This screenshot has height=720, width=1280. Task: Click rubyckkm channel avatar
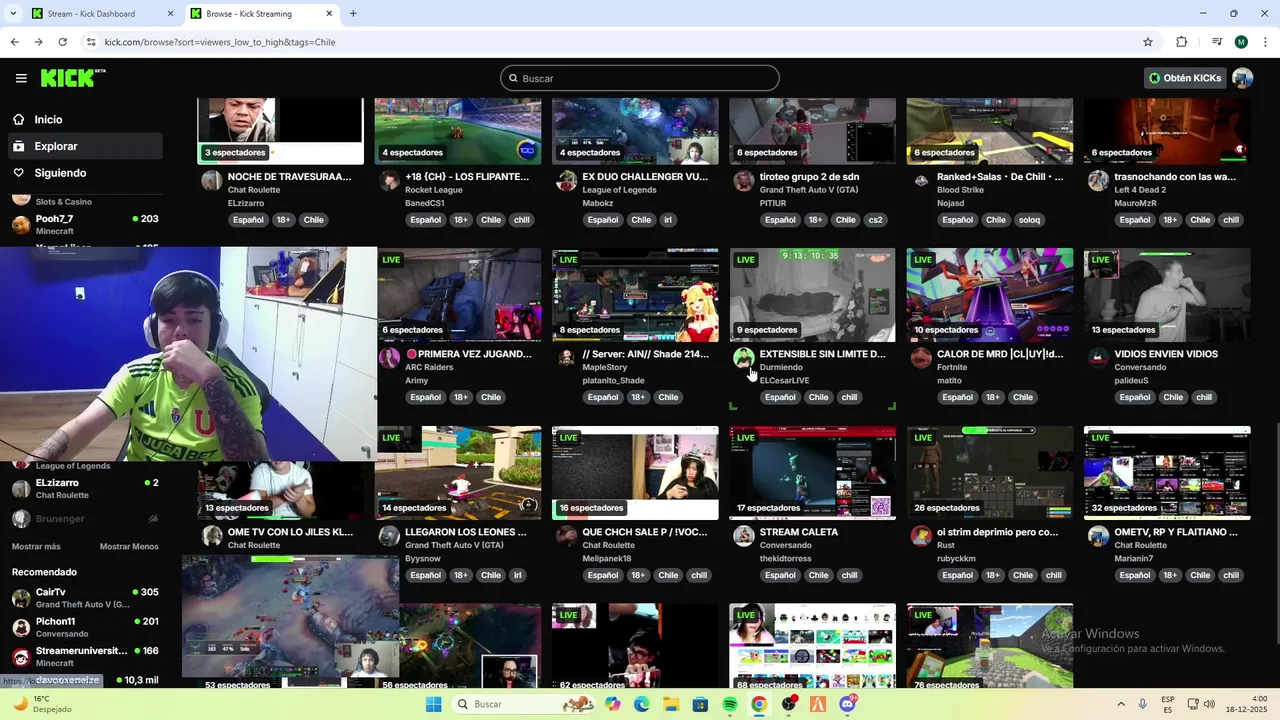(921, 536)
